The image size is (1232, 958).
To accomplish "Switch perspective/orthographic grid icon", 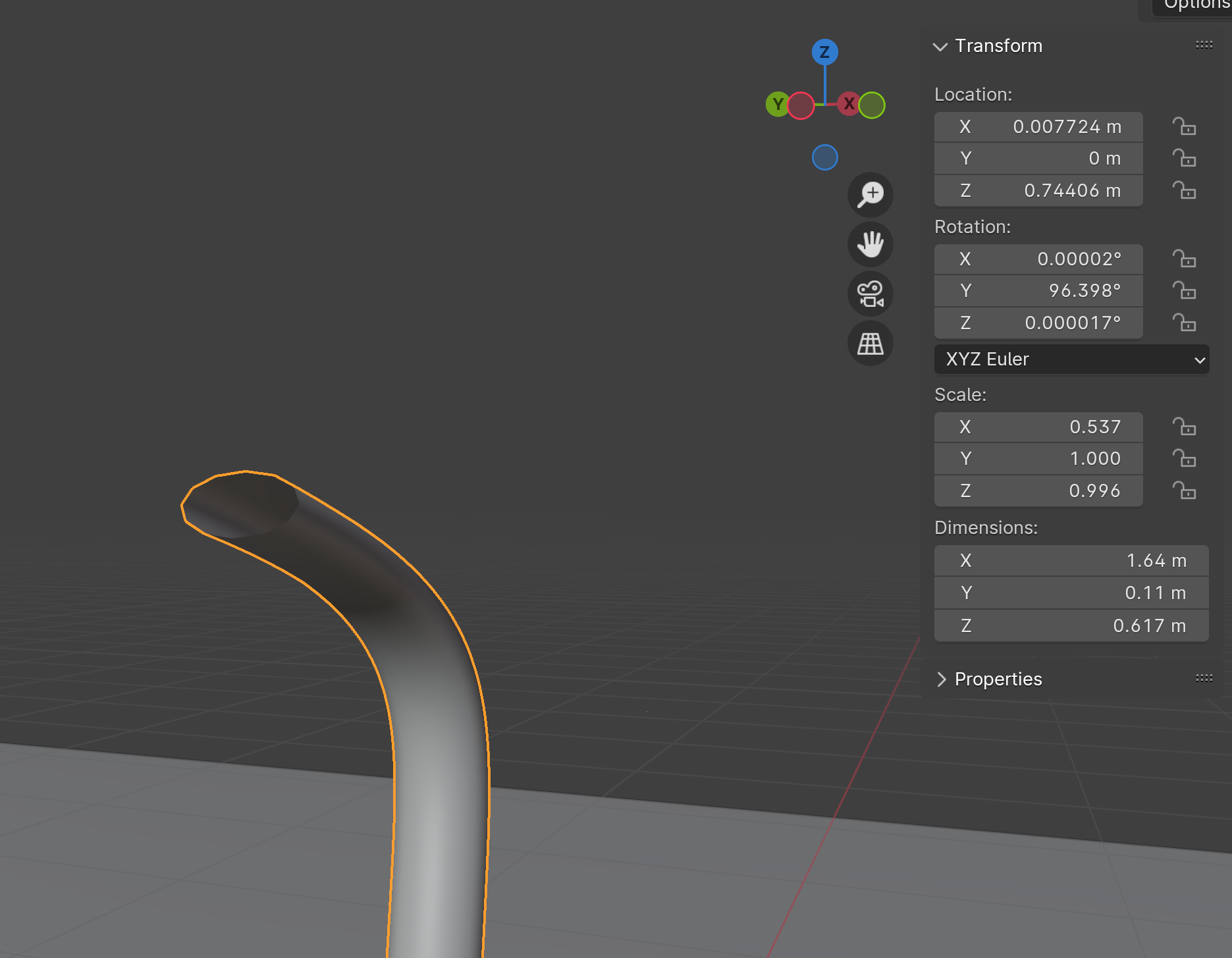I will pyautogui.click(x=870, y=343).
